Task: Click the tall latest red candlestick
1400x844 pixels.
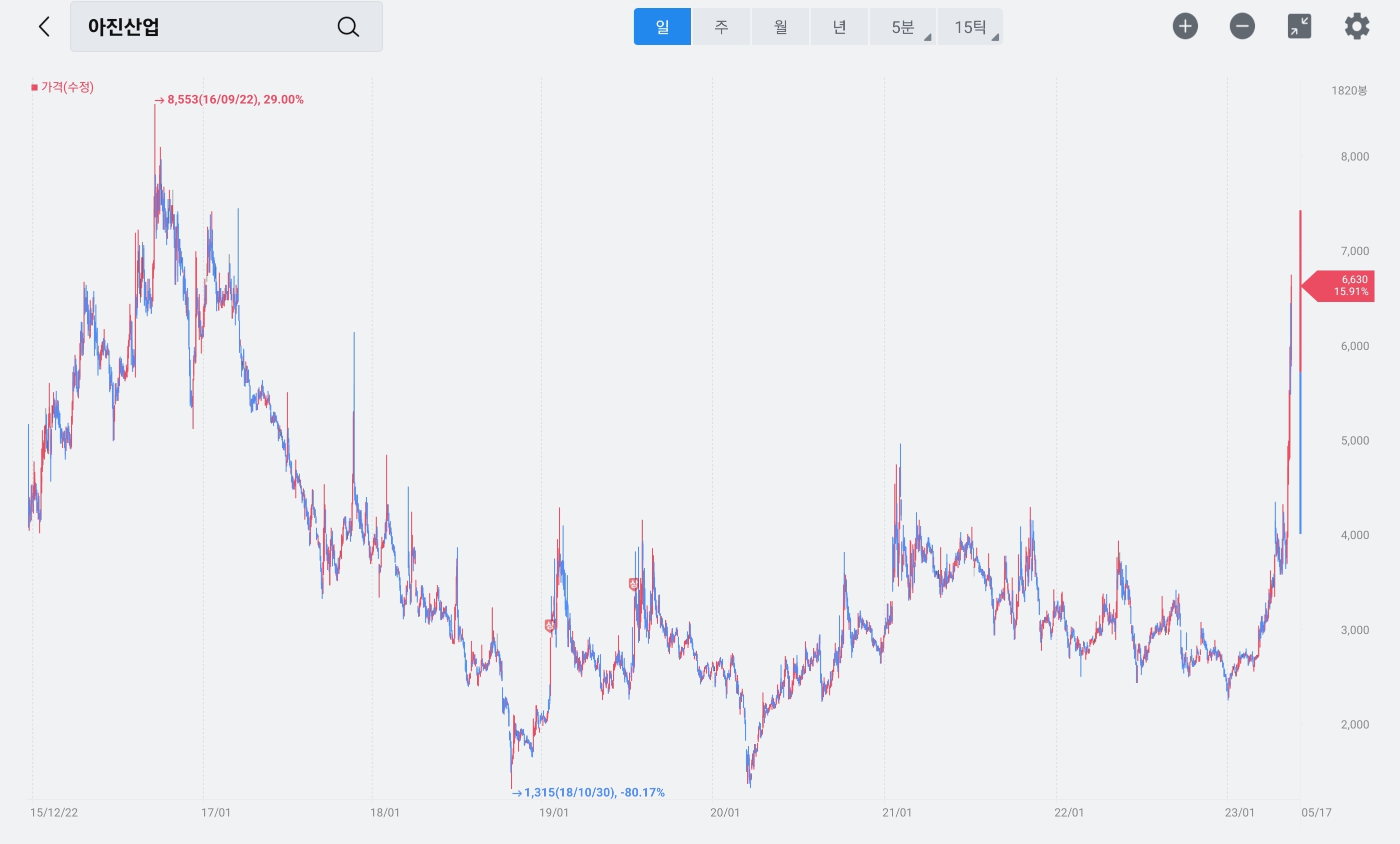Action: pos(1300,291)
